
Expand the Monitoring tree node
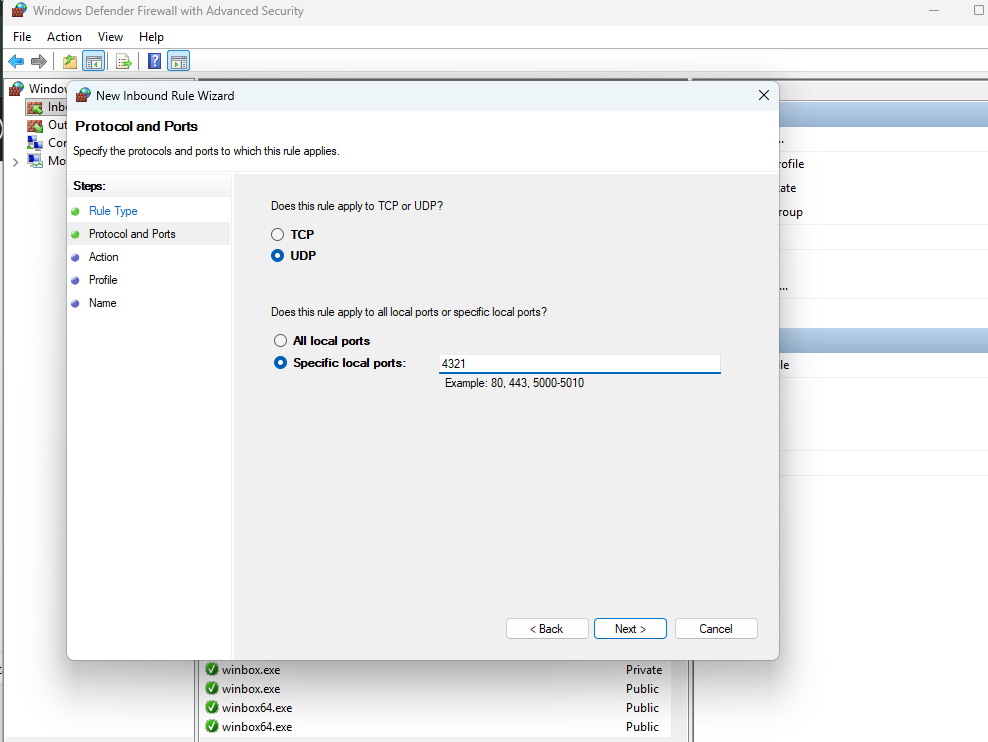tap(15, 162)
